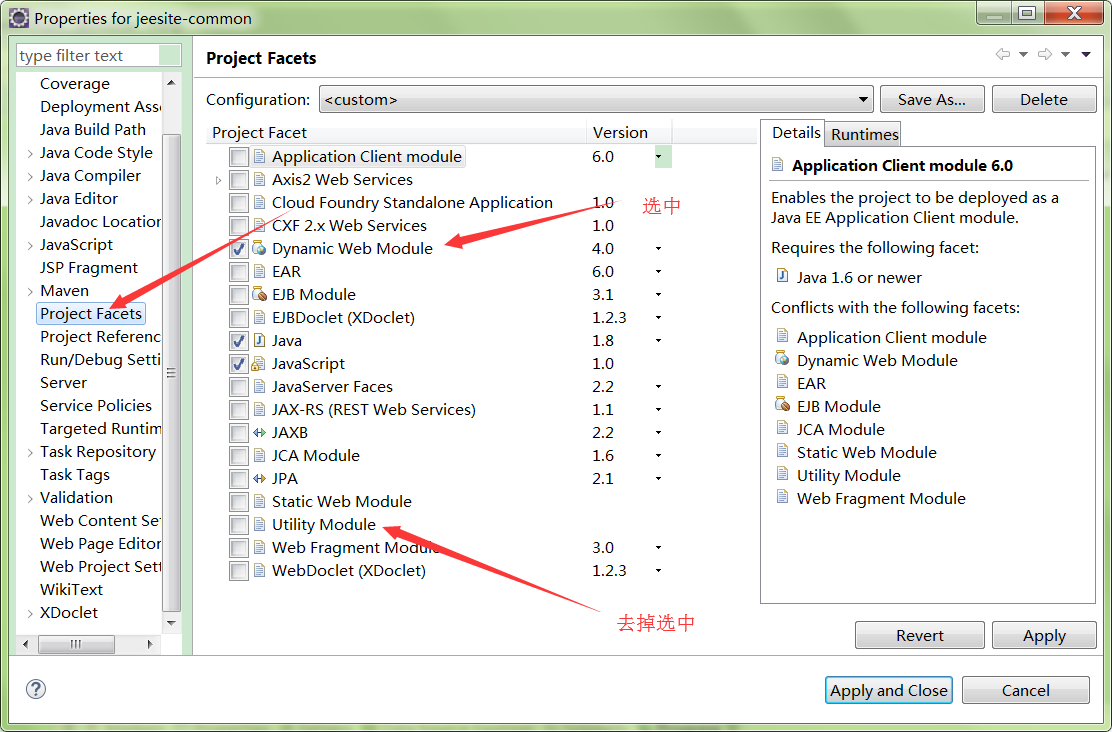Image resolution: width=1112 pixels, height=732 pixels.
Task: Click the JPA facet icon
Action: (258, 478)
